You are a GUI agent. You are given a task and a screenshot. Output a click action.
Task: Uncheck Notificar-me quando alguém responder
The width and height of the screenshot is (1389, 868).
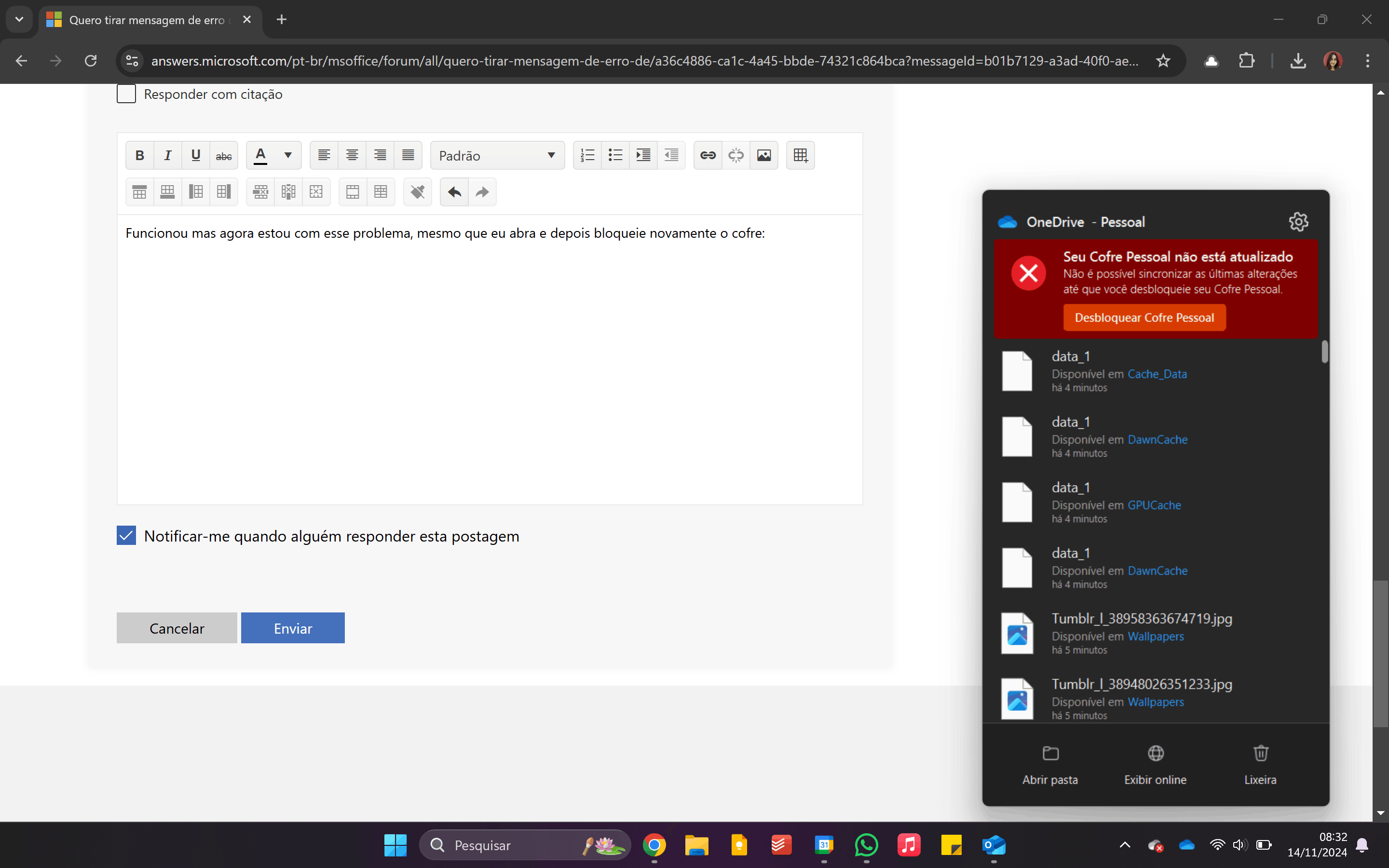pyautogui.click(x=126, y=536)
